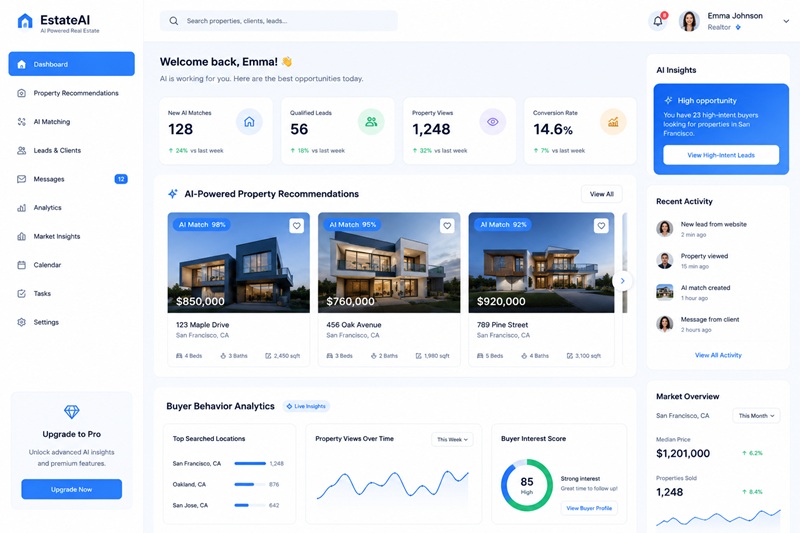Click the search properties input field
Image resolution: width=800 pixels, height=533 pixels.
tap(279, 21)
